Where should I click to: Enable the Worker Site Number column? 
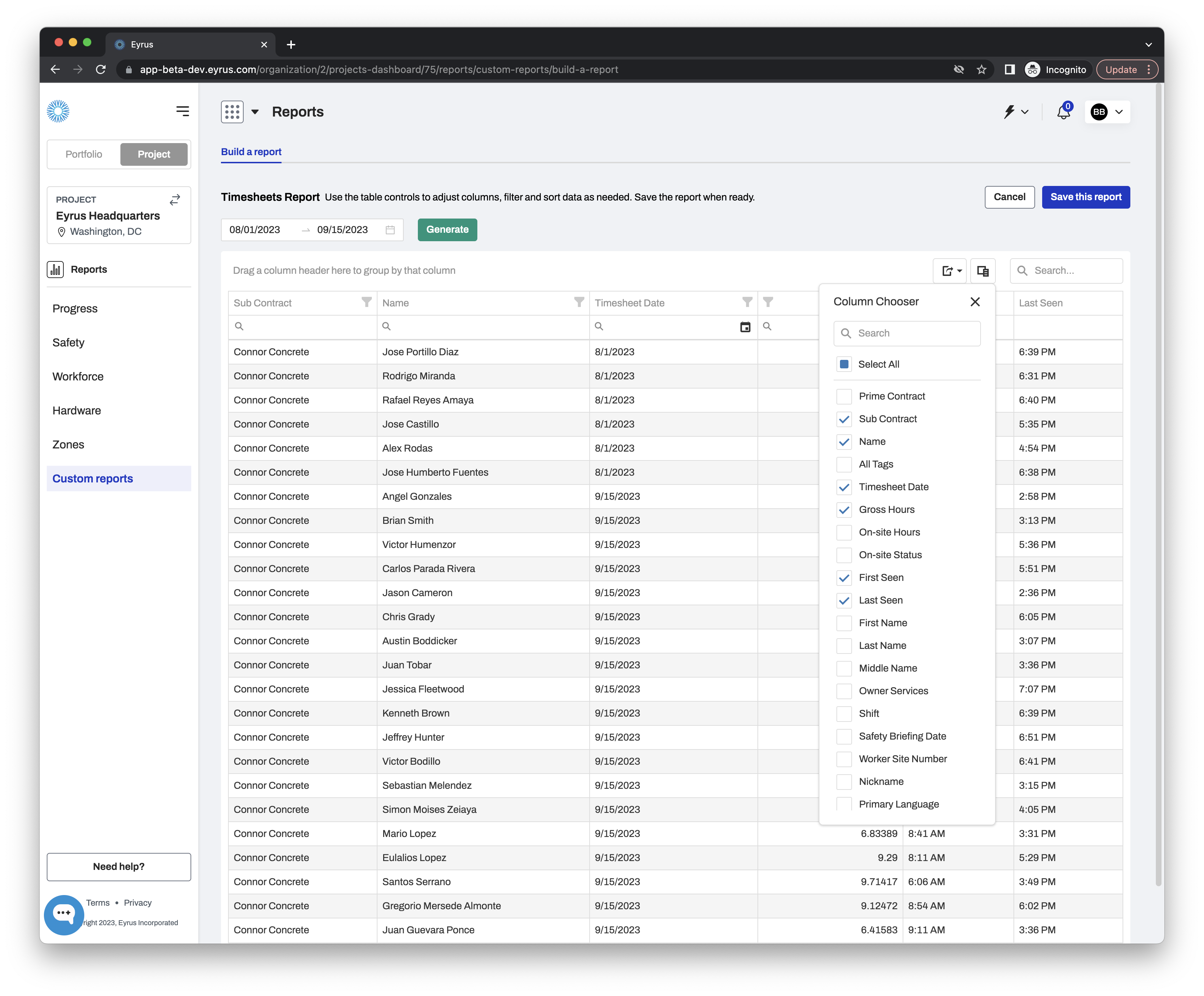(844, 759)
